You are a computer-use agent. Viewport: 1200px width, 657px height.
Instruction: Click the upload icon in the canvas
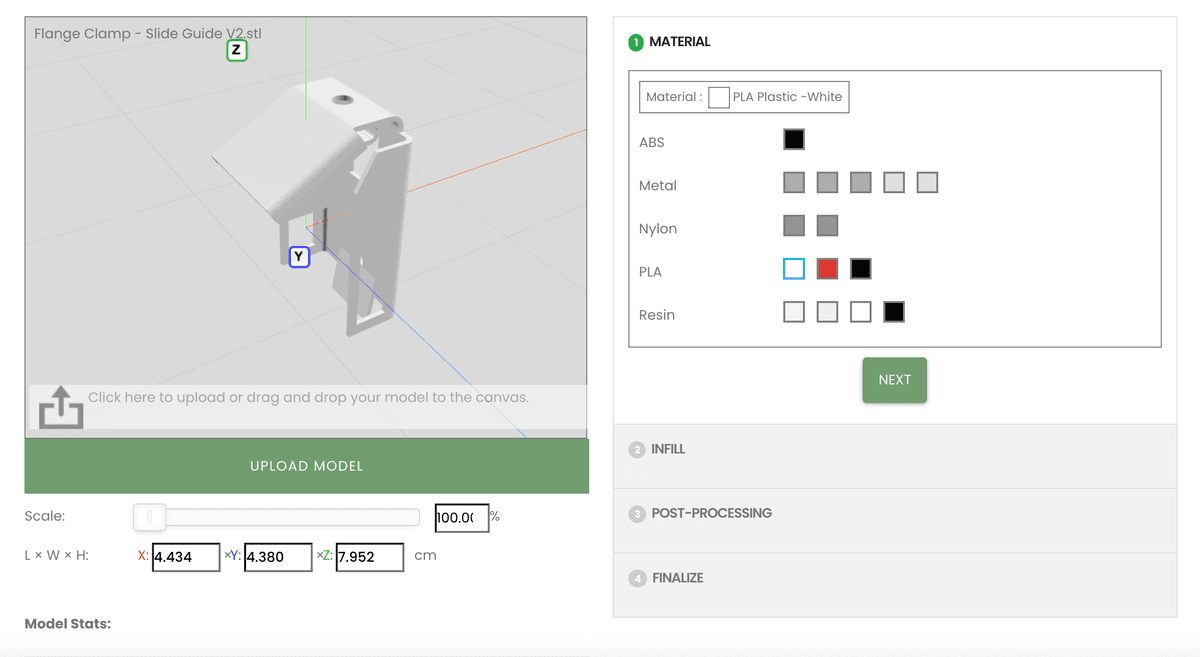click(60, 408)
